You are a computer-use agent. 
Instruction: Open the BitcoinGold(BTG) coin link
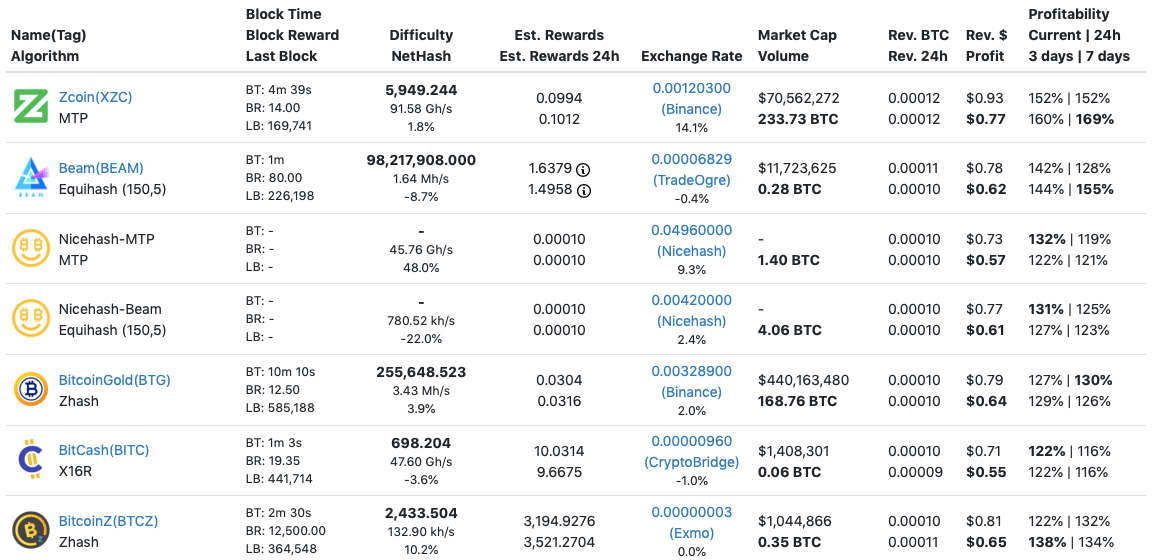114,380
